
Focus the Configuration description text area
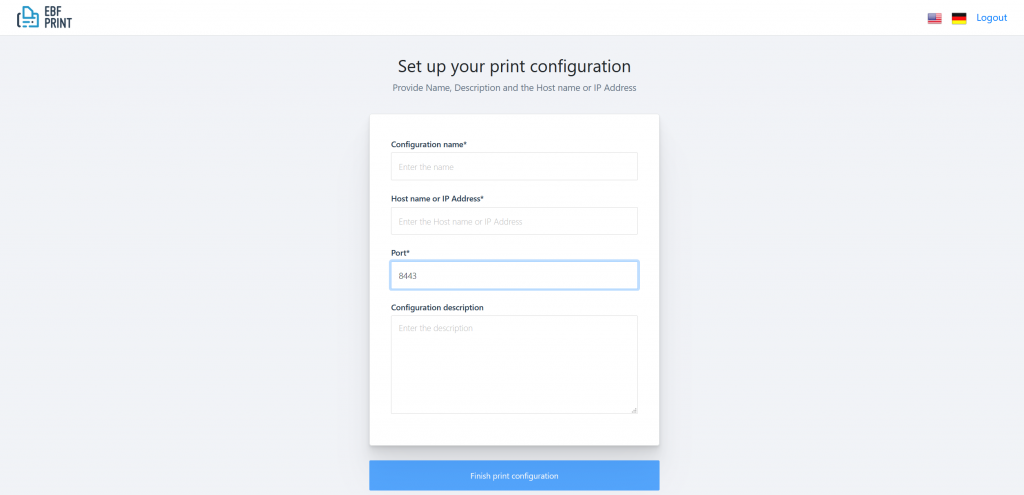[x=514, y=364]
